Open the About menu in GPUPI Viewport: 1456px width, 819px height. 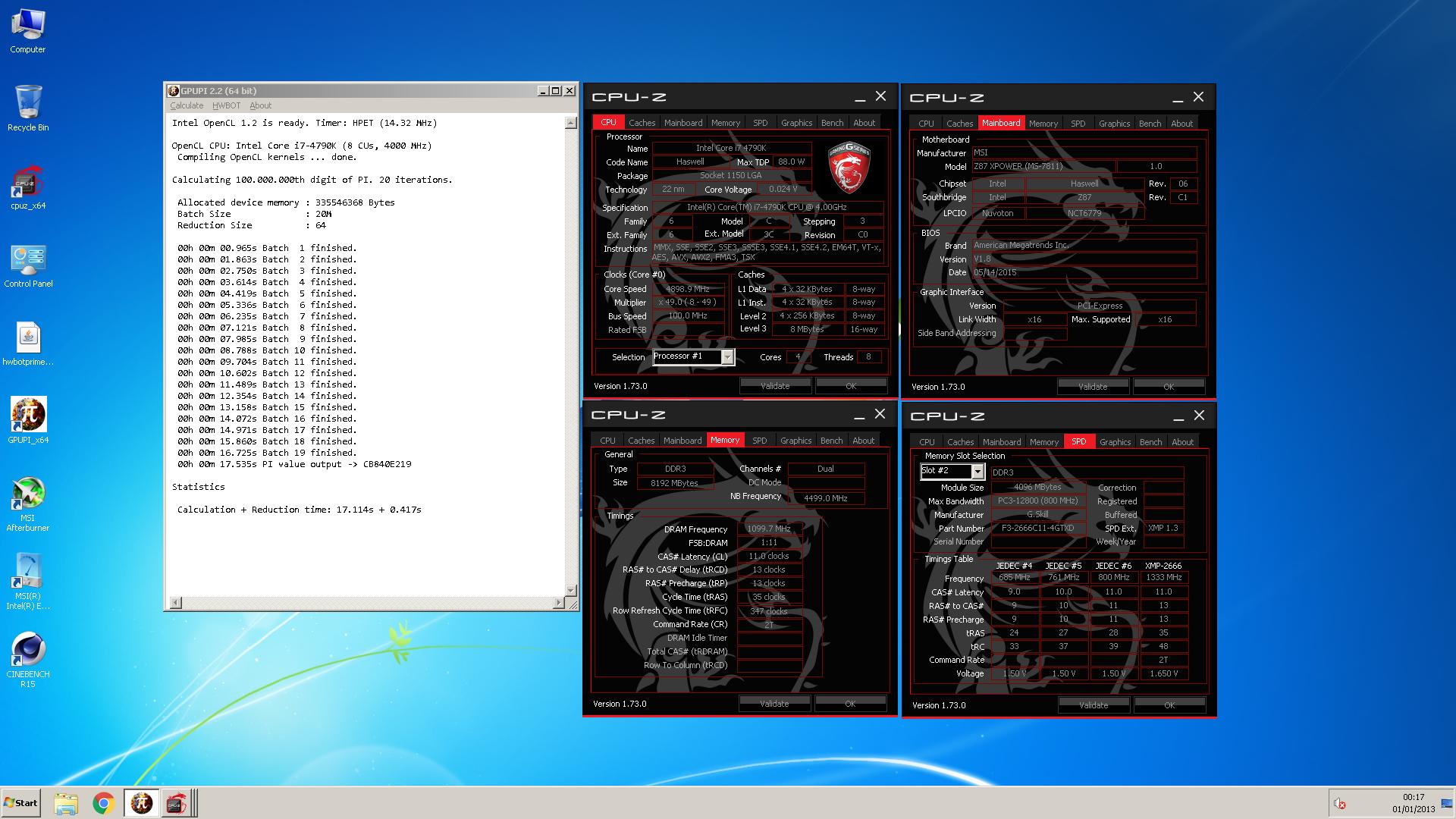[260, 105]
